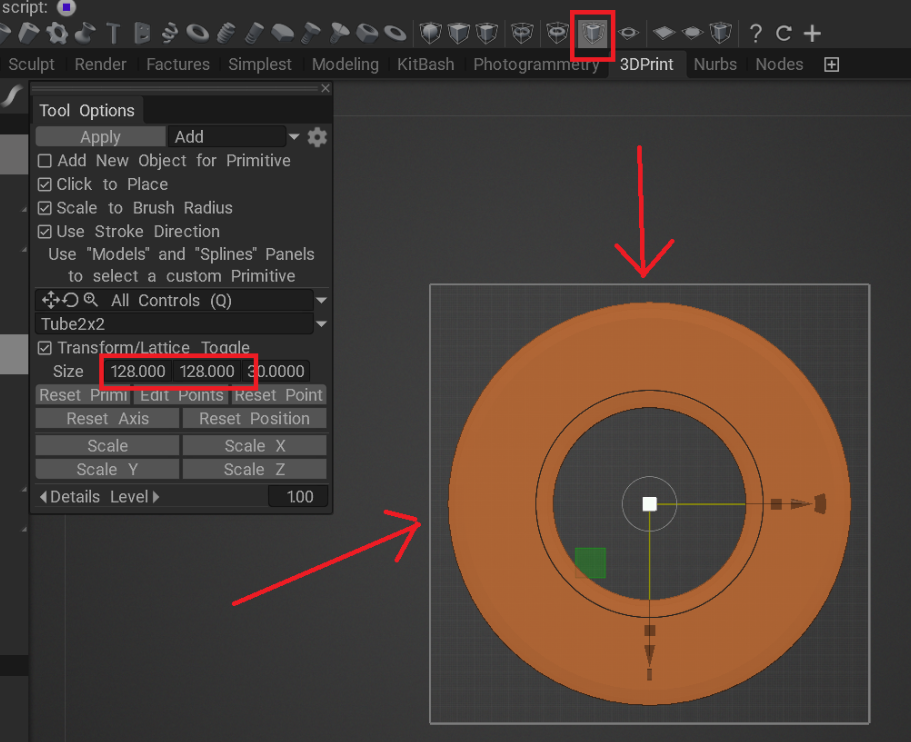Select the spiral spring primitive icon
Image resolution: width=911 pixels, height=742 pixels.
(171, 33)
